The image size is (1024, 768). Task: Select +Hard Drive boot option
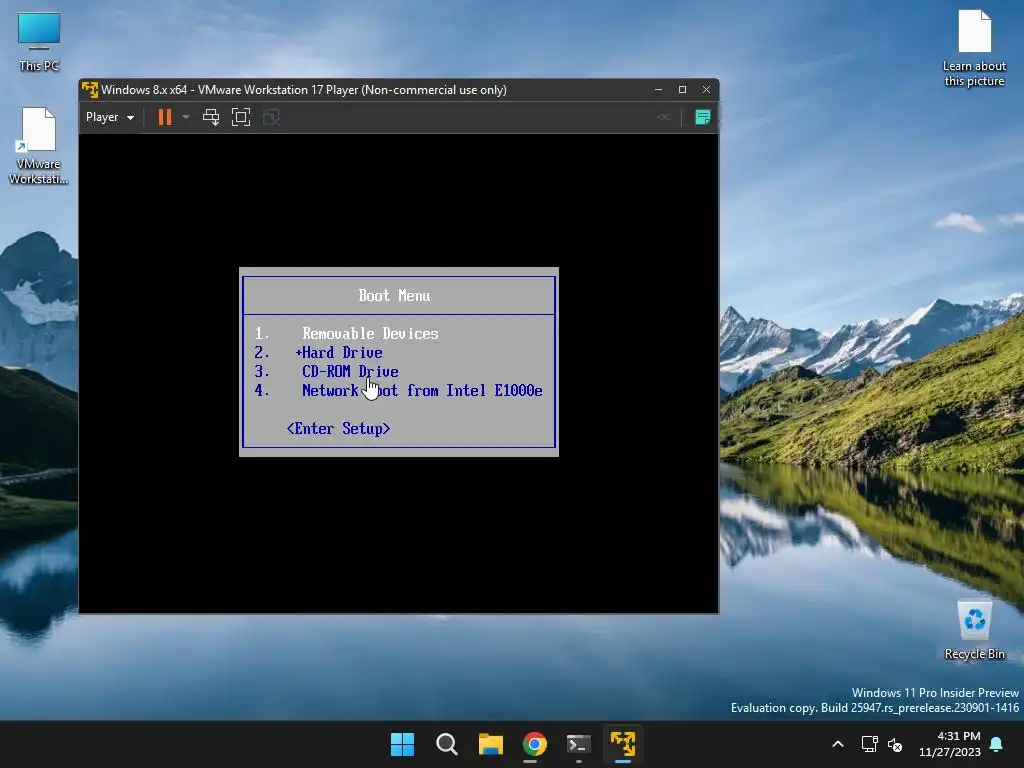[x=339, y=353]
